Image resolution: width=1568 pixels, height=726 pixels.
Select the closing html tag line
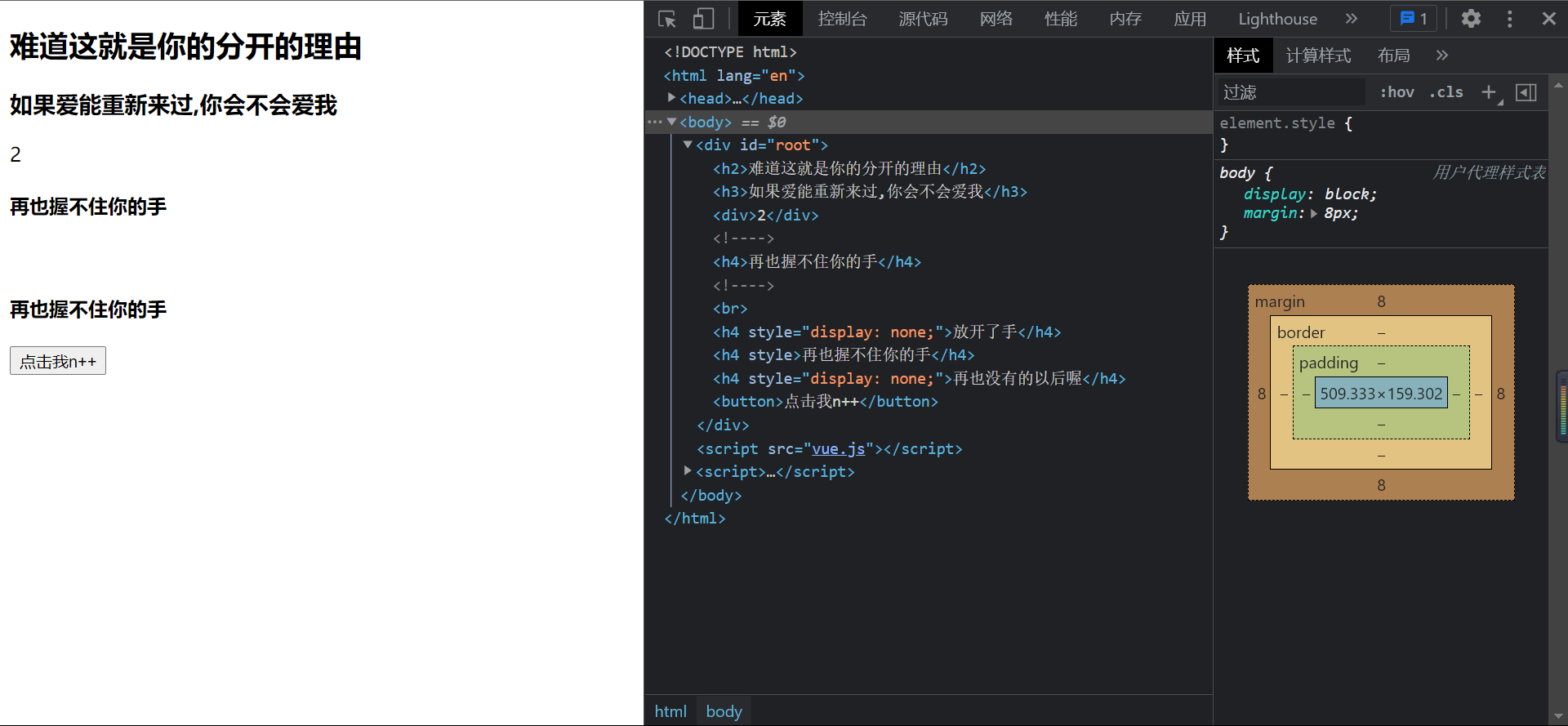(695, 518)
